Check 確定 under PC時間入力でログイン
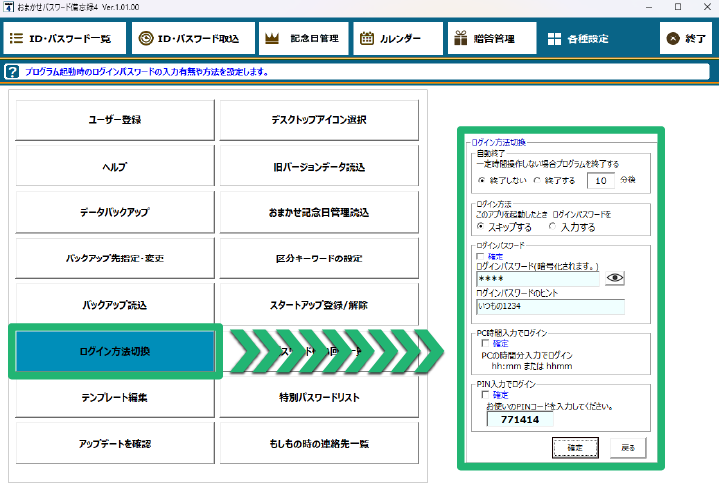This screenshot has width=719, height=484. 485,343
